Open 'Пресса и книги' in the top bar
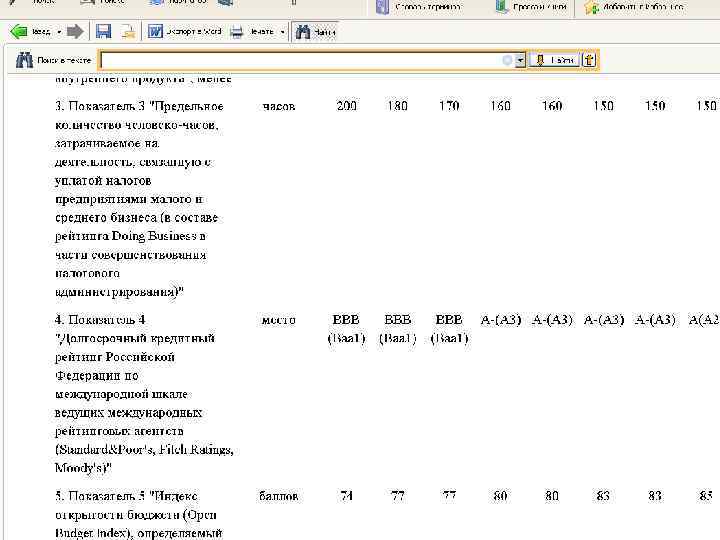 (531, 7)
